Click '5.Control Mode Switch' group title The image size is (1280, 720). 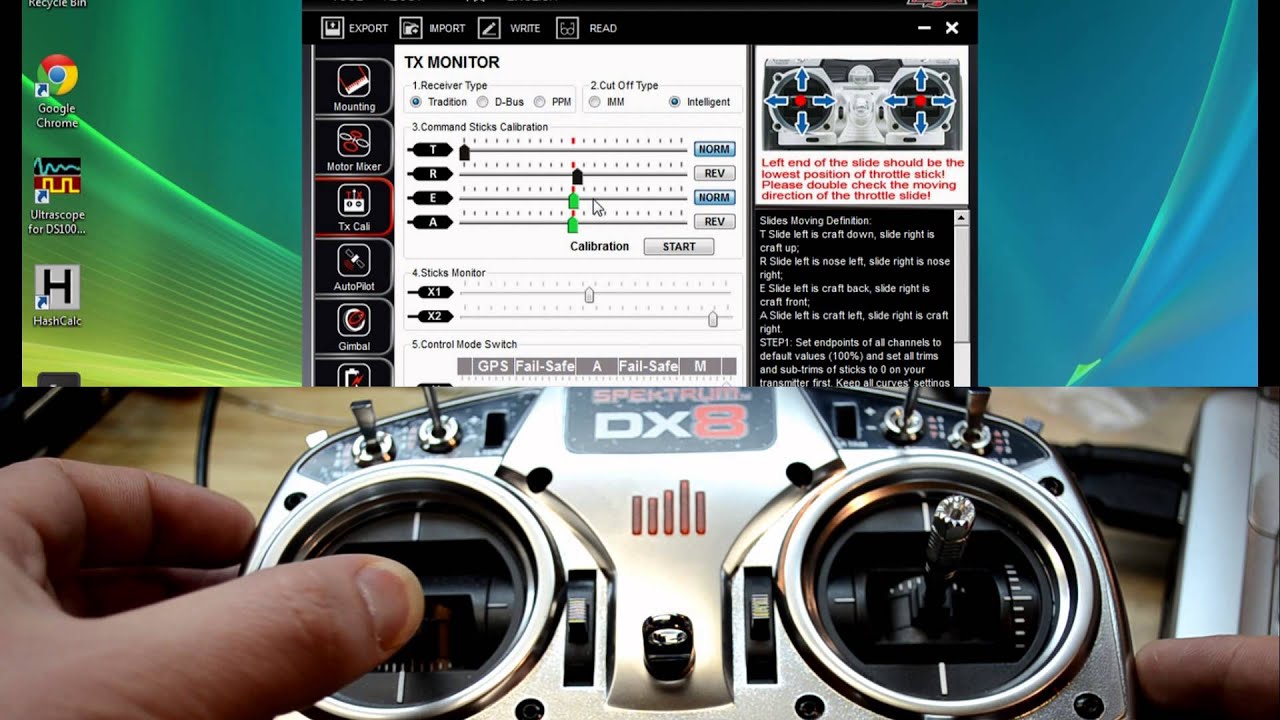(464, 344)
